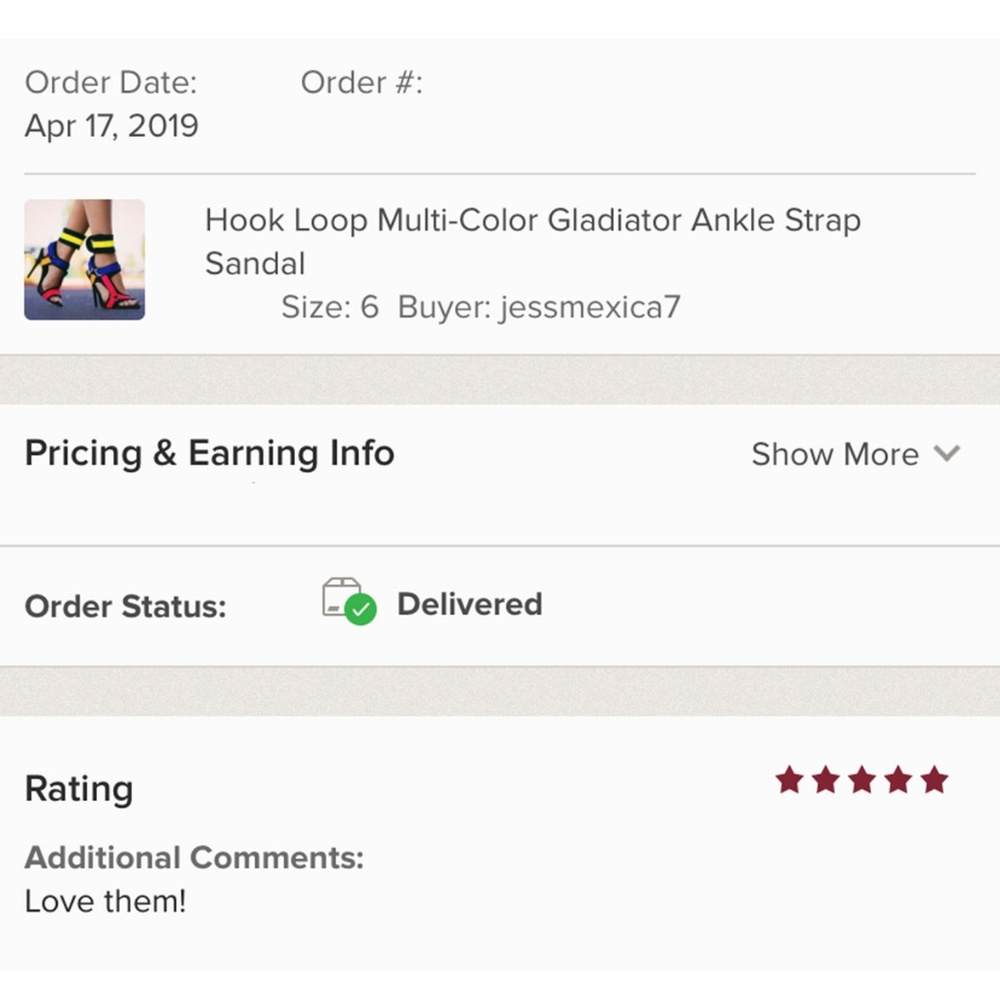Click the Show More text
1000x1000 pixels.
(x=835, y=454)
